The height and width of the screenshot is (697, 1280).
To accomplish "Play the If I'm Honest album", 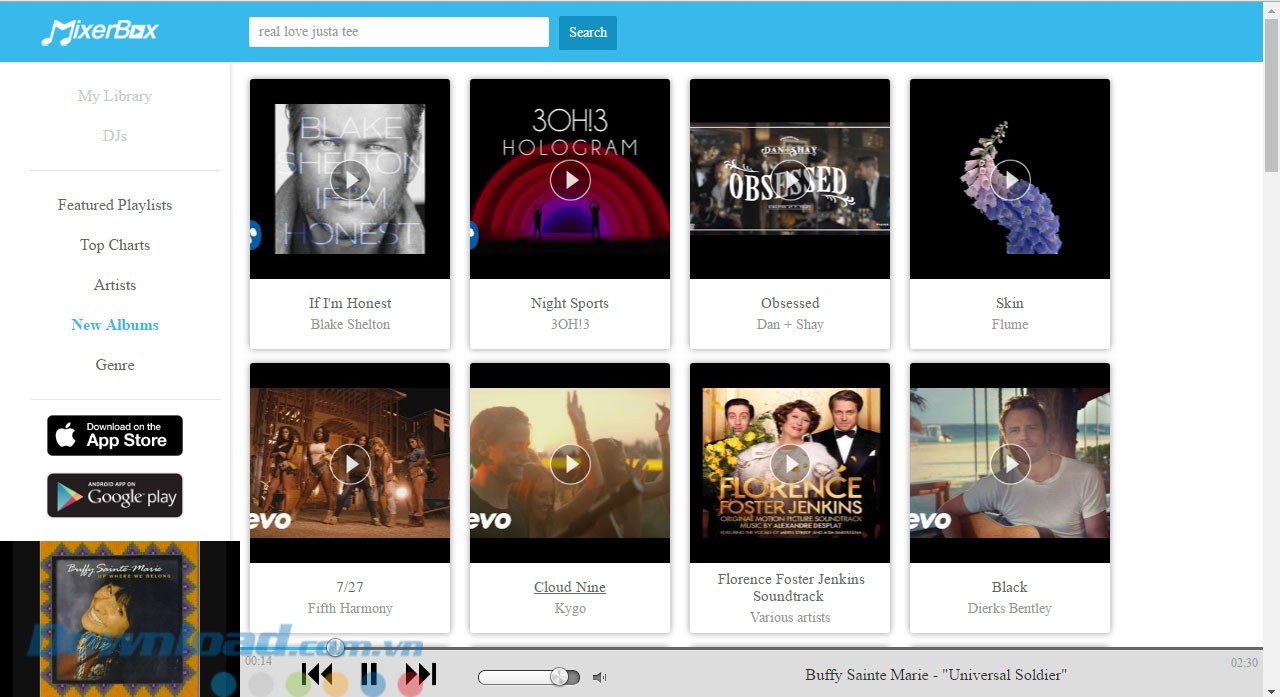I will pos(350,180).
